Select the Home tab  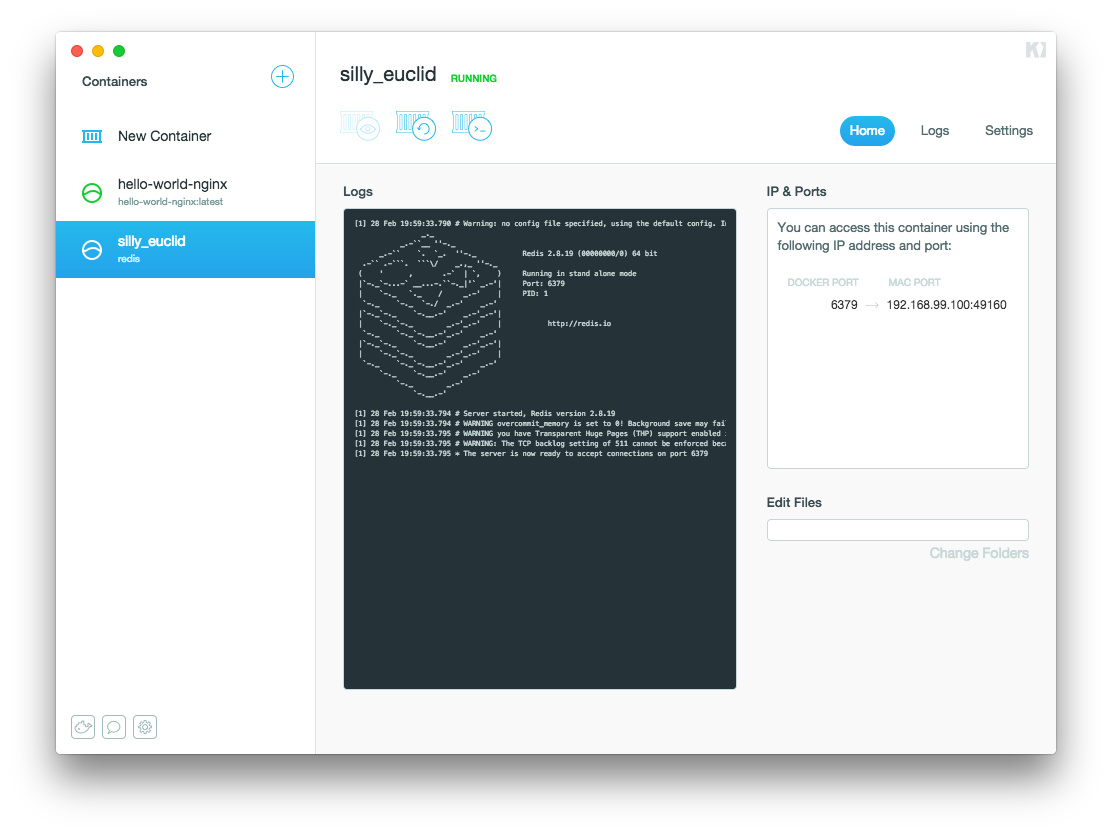tap(867, 130)
